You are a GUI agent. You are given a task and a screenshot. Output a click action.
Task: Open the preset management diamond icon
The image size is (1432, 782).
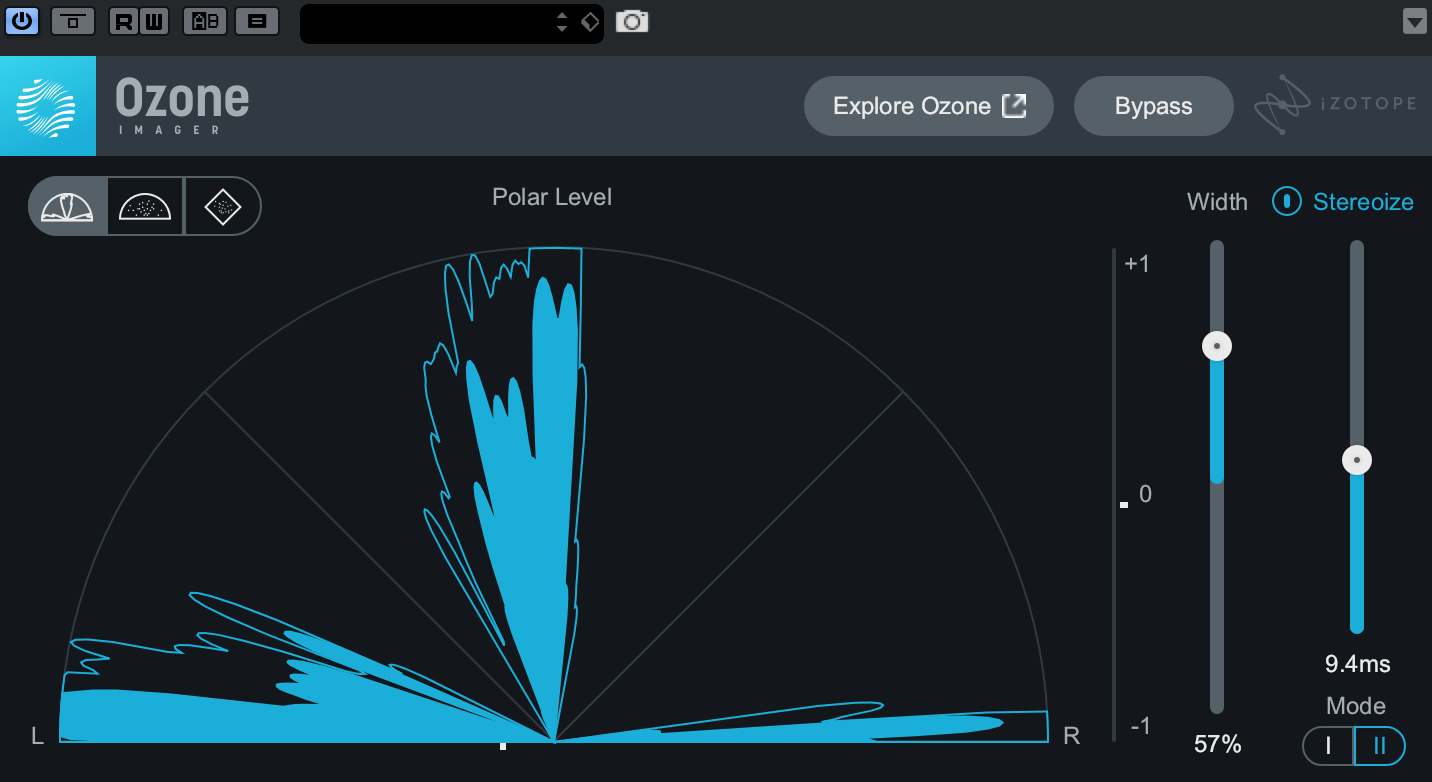pos(590,21)
